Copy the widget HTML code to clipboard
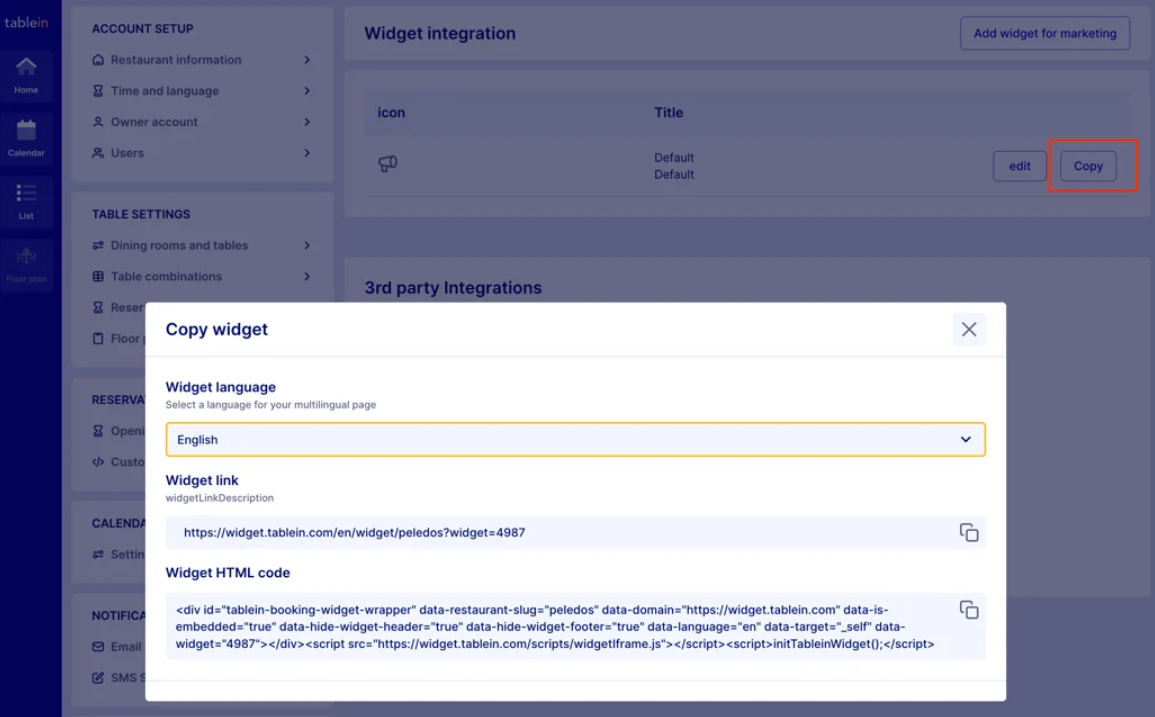 tap(969, 609)
